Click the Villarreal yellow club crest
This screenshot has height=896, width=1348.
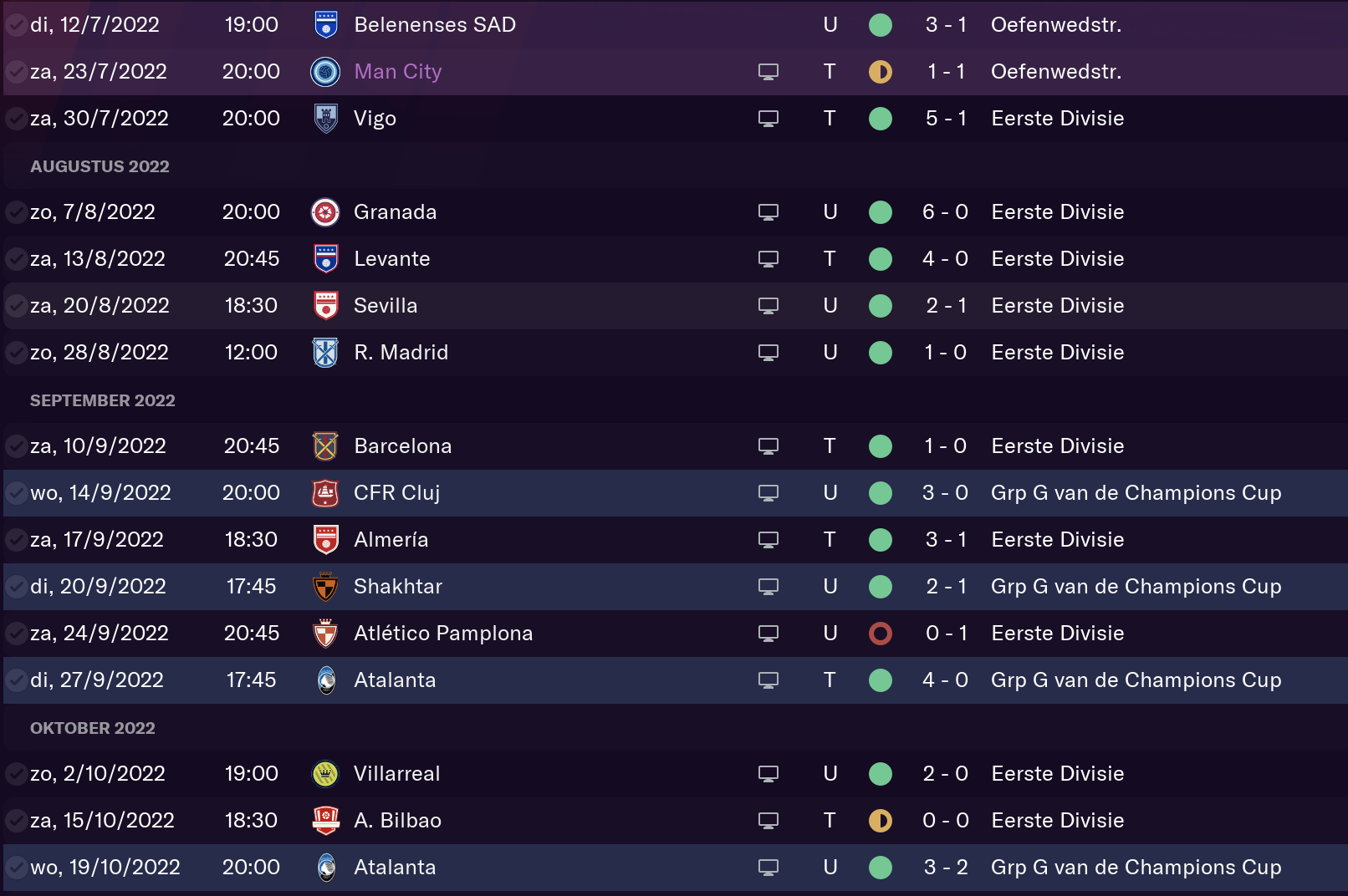[325, 774]
